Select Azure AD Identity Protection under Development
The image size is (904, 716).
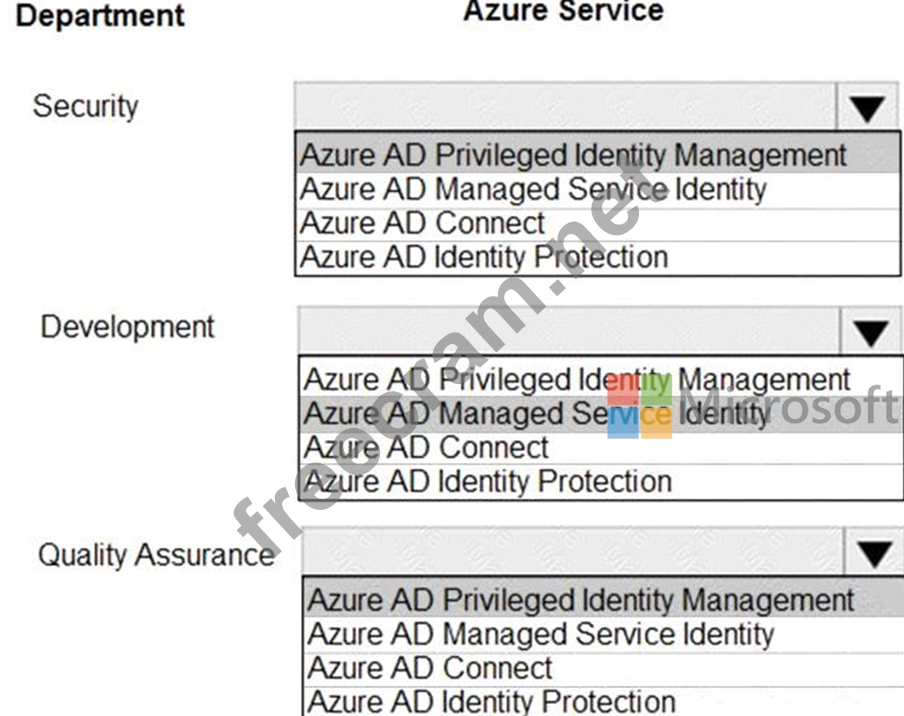488,481
